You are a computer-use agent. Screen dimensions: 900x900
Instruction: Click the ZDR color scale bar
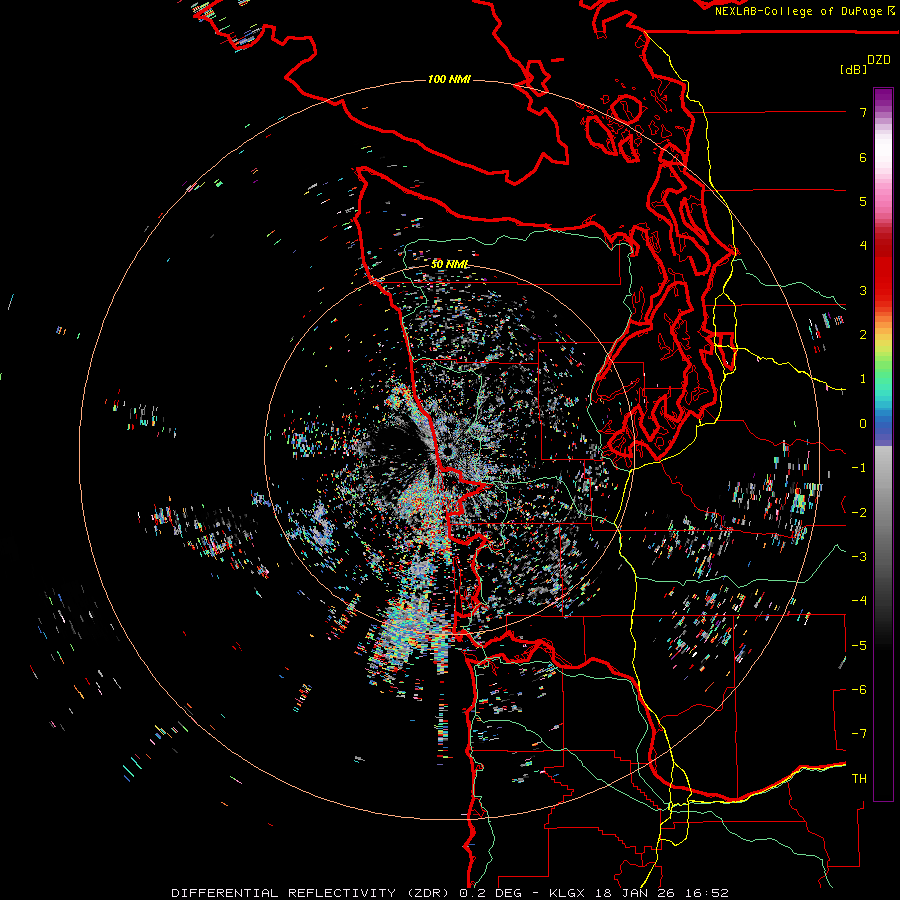[883, 444]
